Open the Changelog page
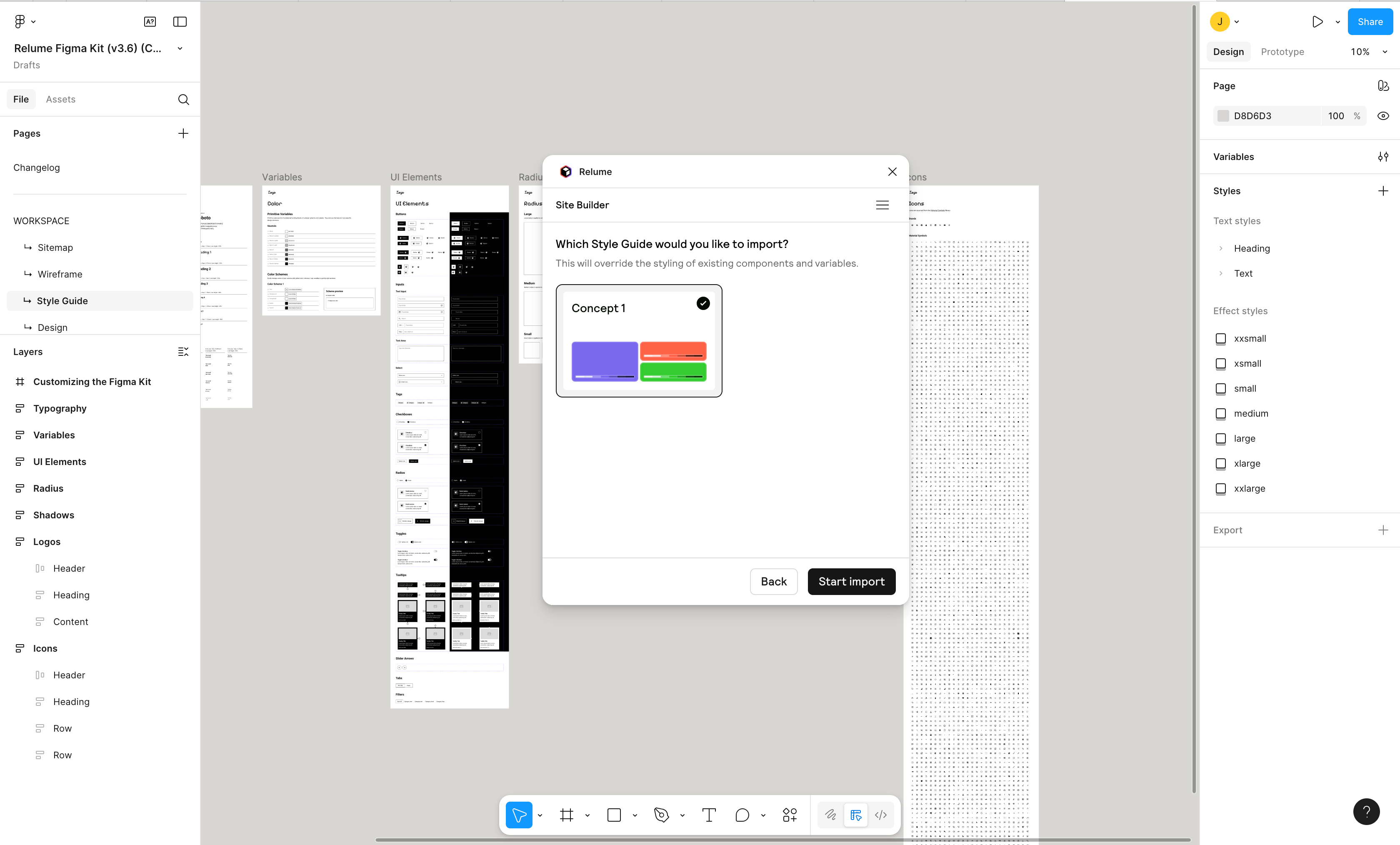The width and height of the screenshot is (1400, 845). click(x=36, y=167)
